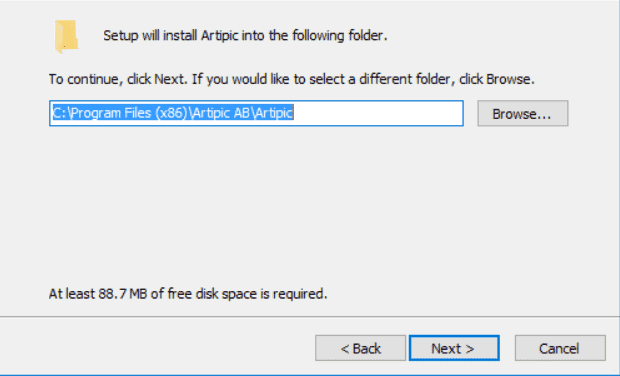Focus the install folder path field
This screenshot has width=620, height=376.
click(256, 113)
